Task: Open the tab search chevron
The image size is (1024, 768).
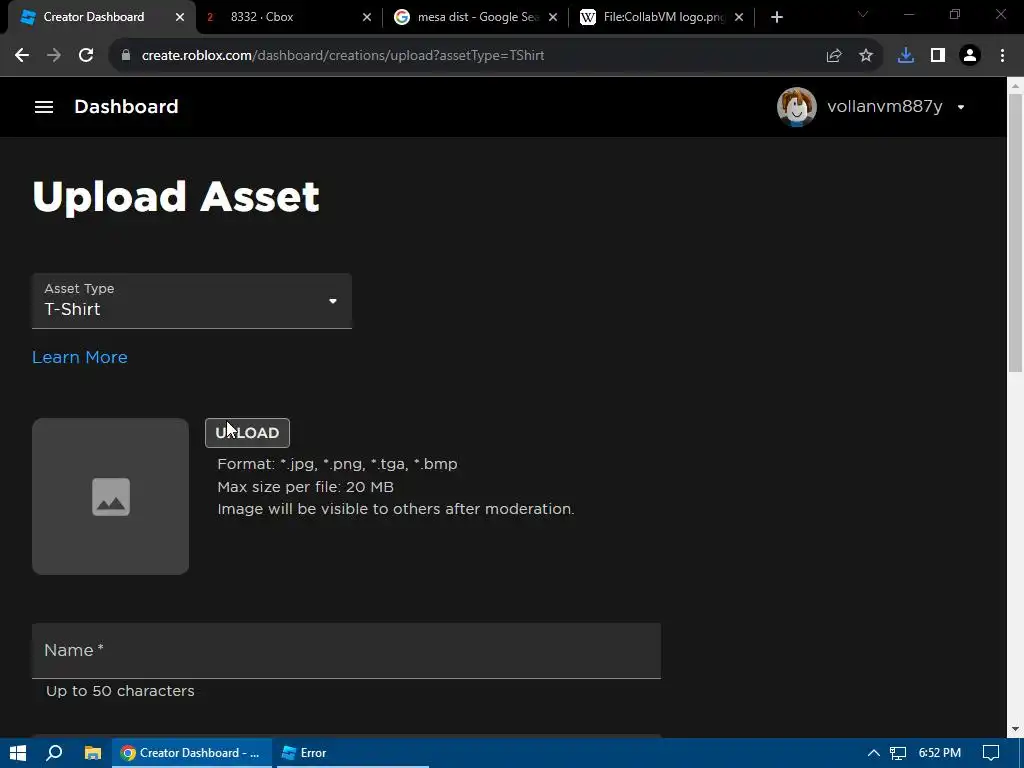Action: [x=863, y=14]
